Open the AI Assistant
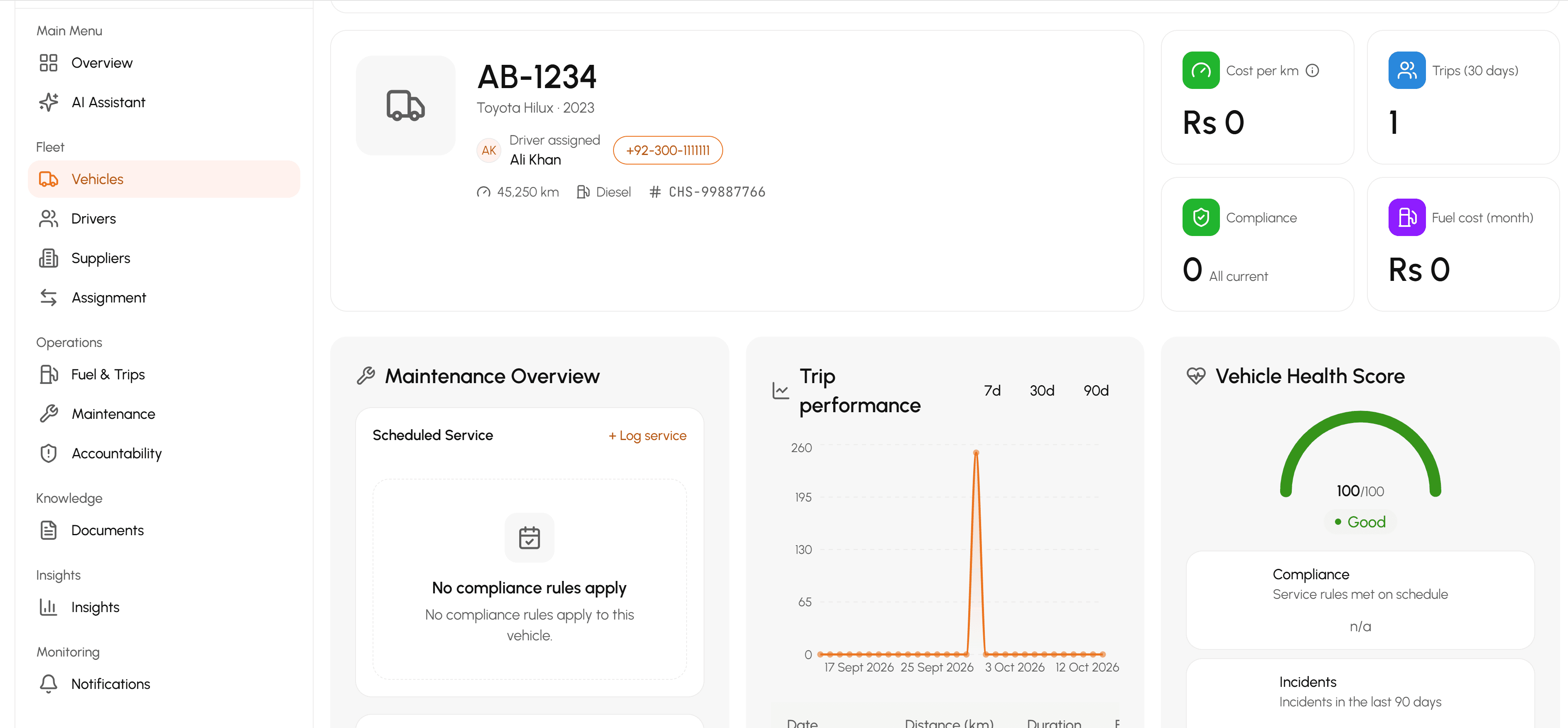This screenshot has width=1568, height=728. pyautogui.click(x=164, y=102)
